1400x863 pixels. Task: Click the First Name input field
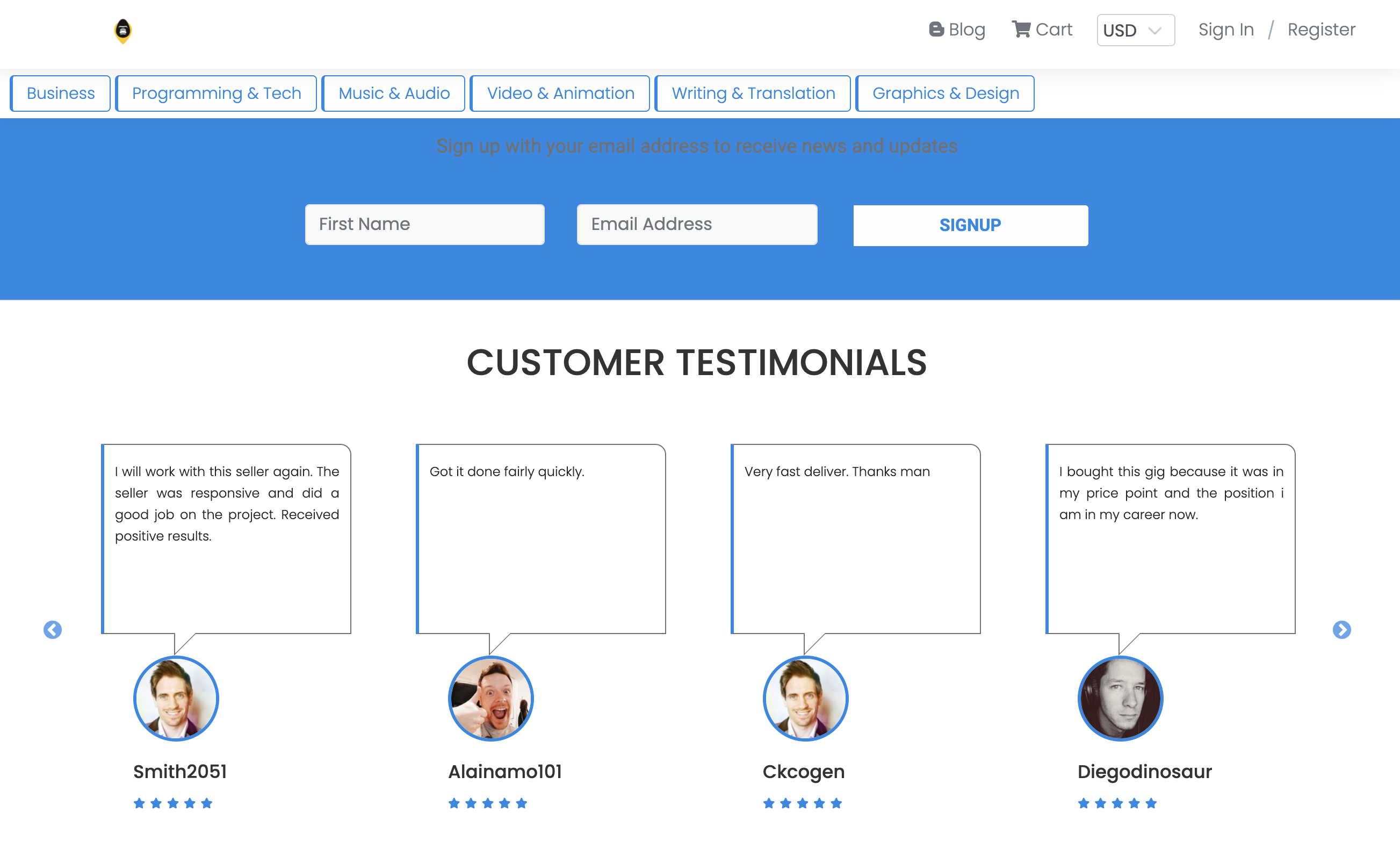point(424,224)
